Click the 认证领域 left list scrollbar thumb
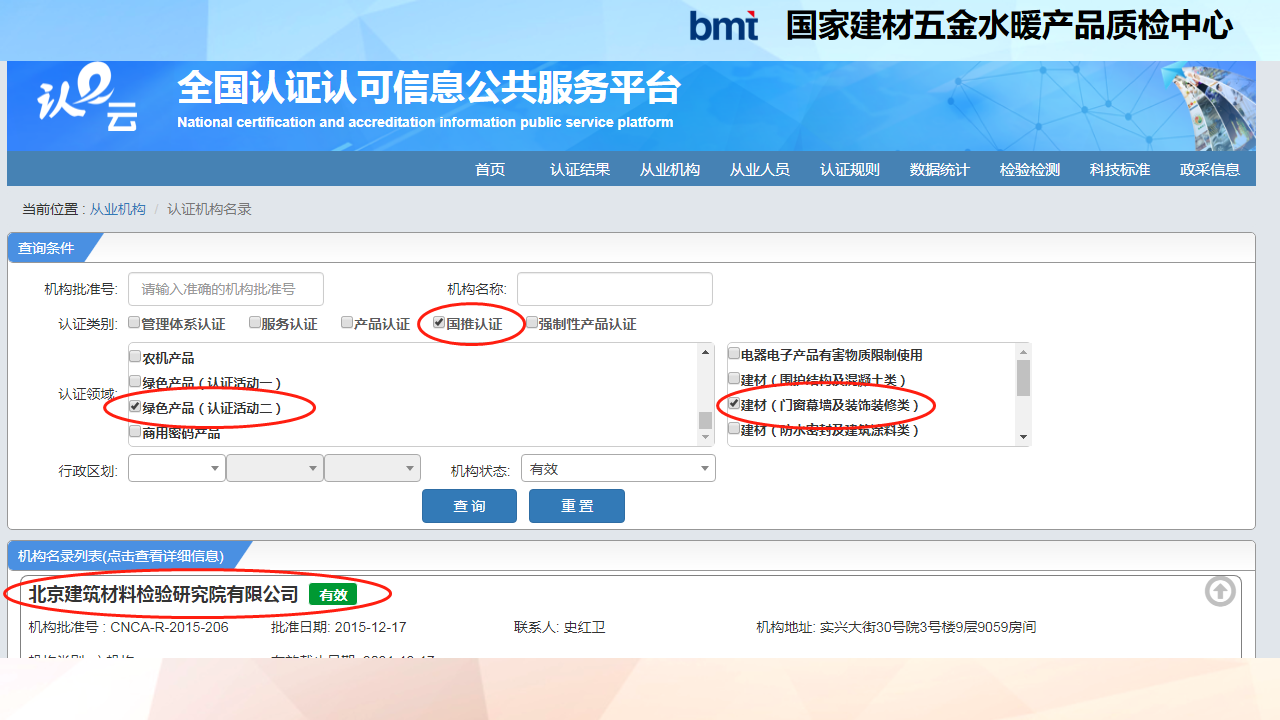 tap(706, 420)
